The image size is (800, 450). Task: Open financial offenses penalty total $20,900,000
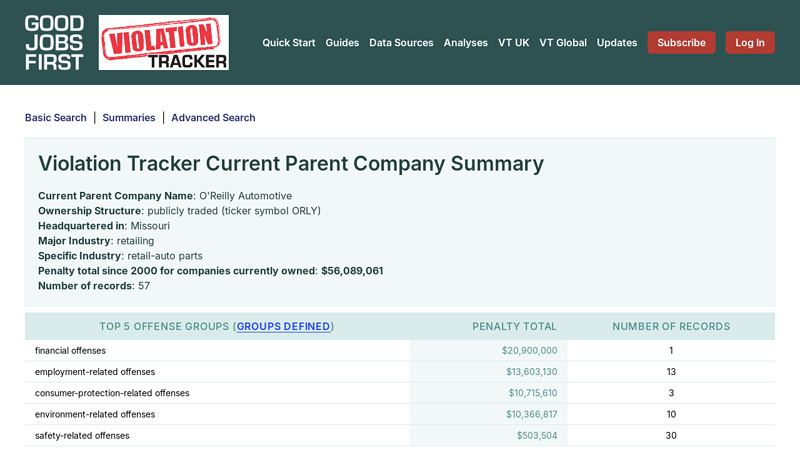tap(529, 351)
